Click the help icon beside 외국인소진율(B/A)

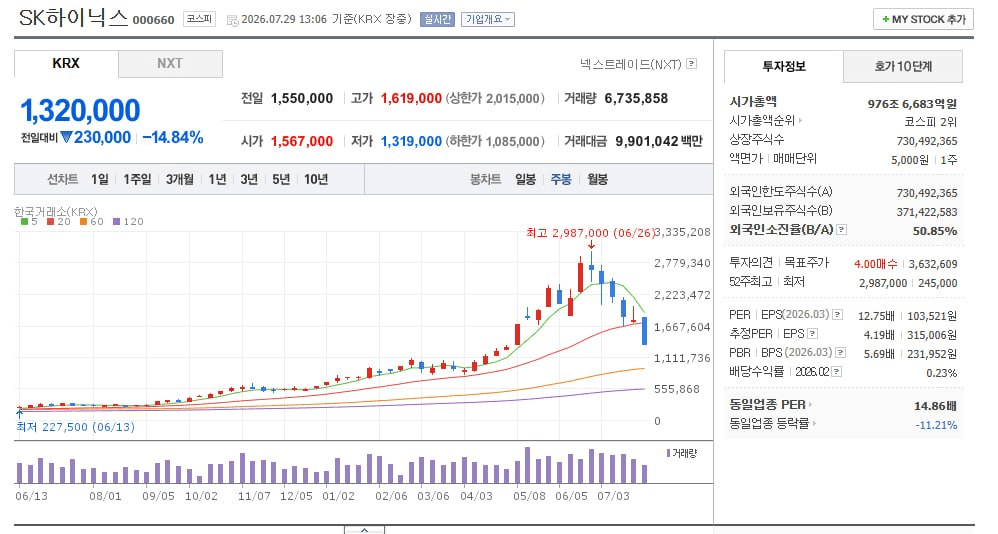pyautogui.click(x=841, y=230)
